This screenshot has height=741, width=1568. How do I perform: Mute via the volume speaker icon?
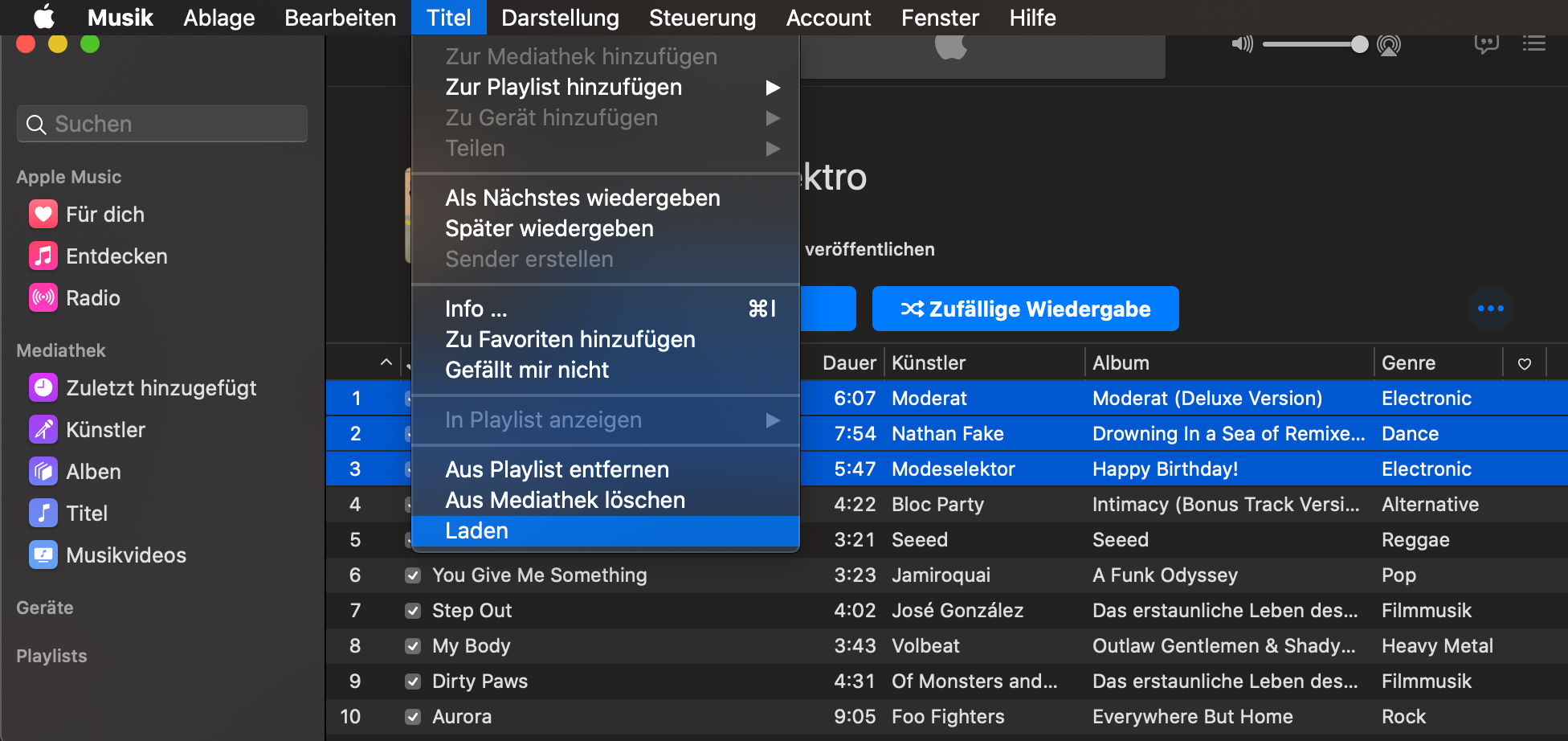click(x=1242, y=43)
